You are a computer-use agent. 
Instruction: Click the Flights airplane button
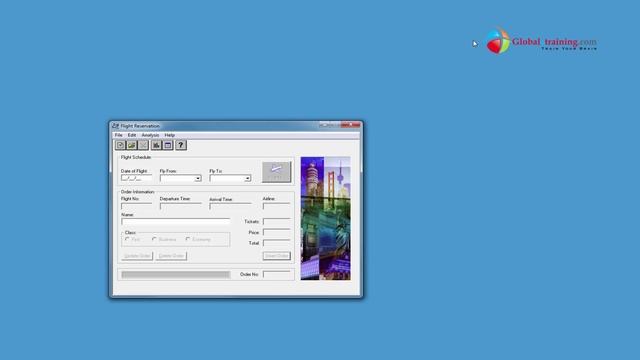276,171
